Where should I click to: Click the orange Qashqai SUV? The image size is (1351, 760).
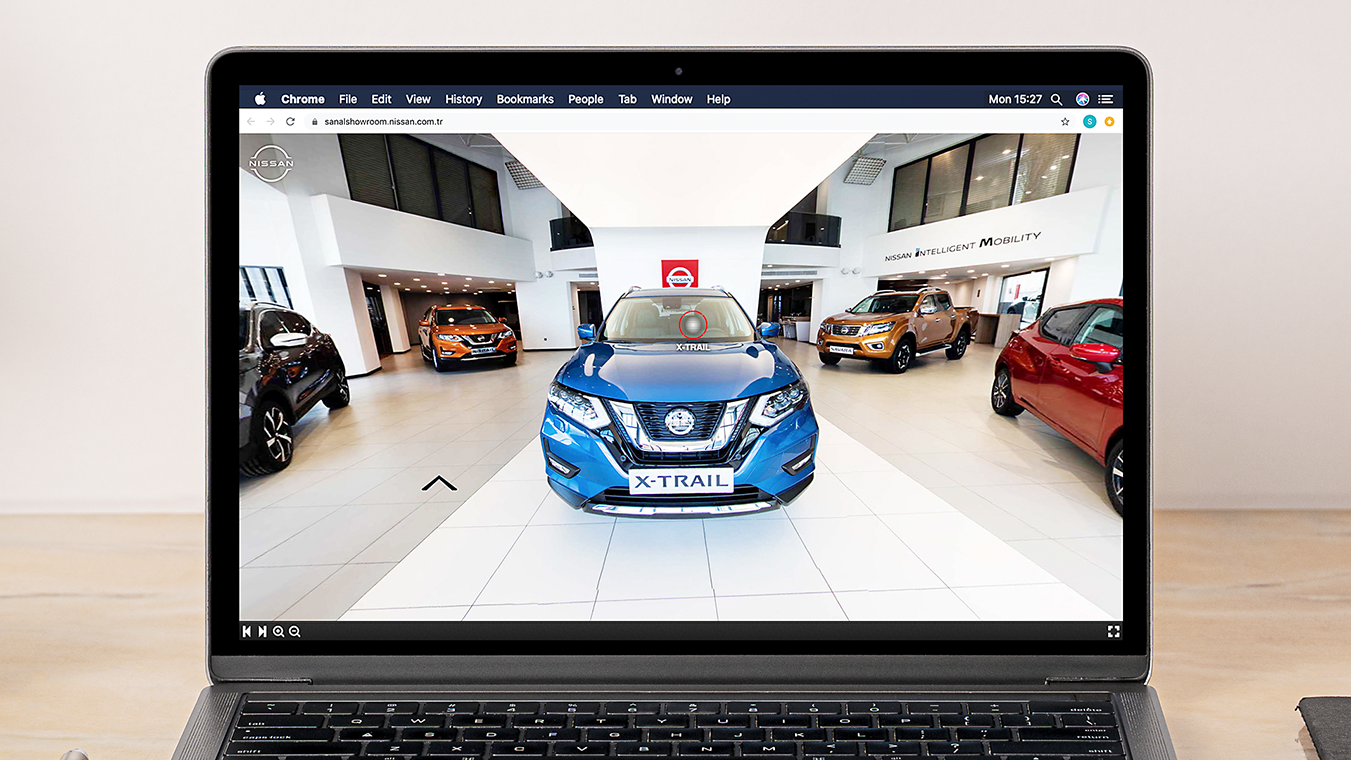pos(467,337)
